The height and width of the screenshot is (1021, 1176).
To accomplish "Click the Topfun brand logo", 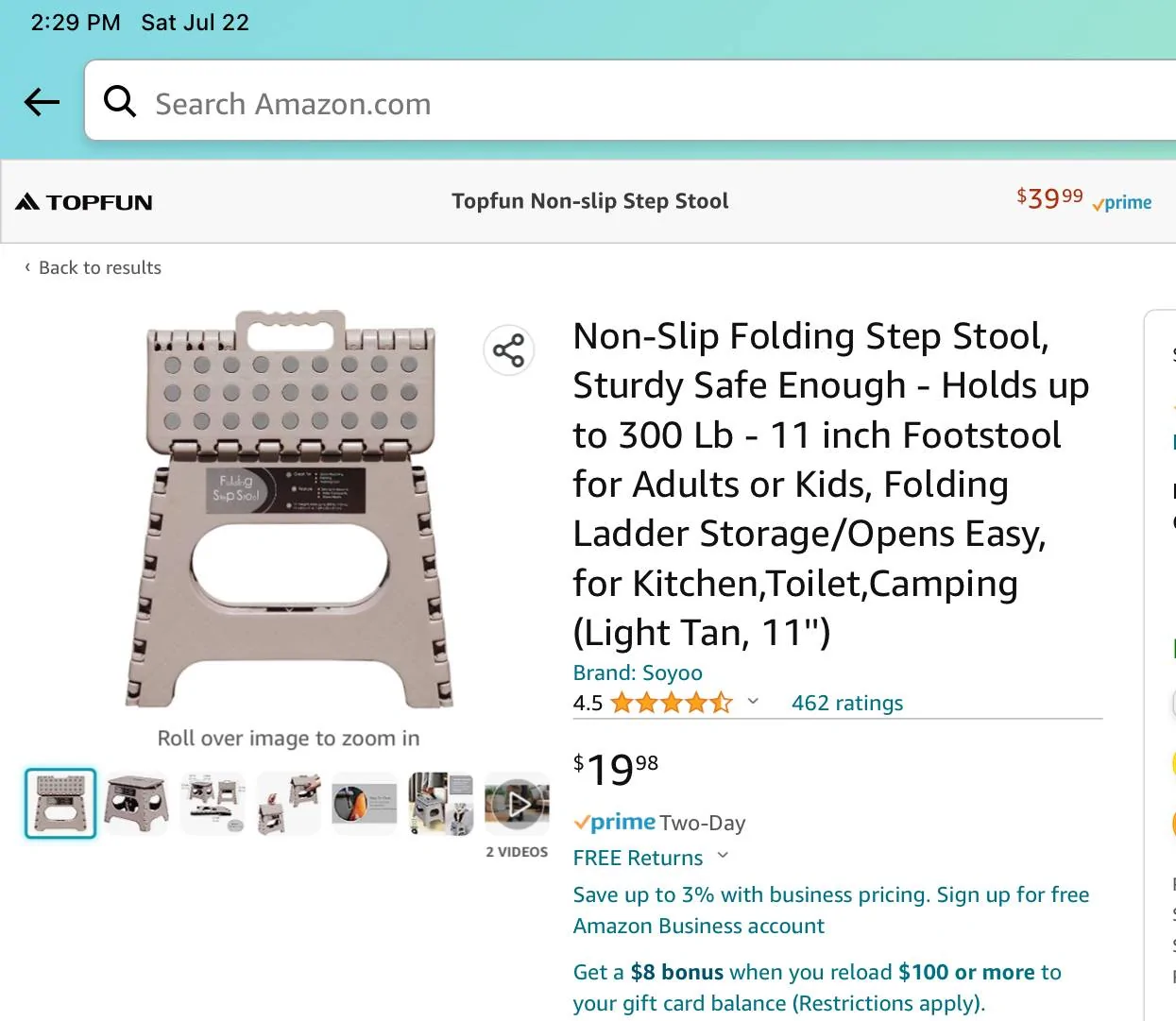I will point(84,202).
